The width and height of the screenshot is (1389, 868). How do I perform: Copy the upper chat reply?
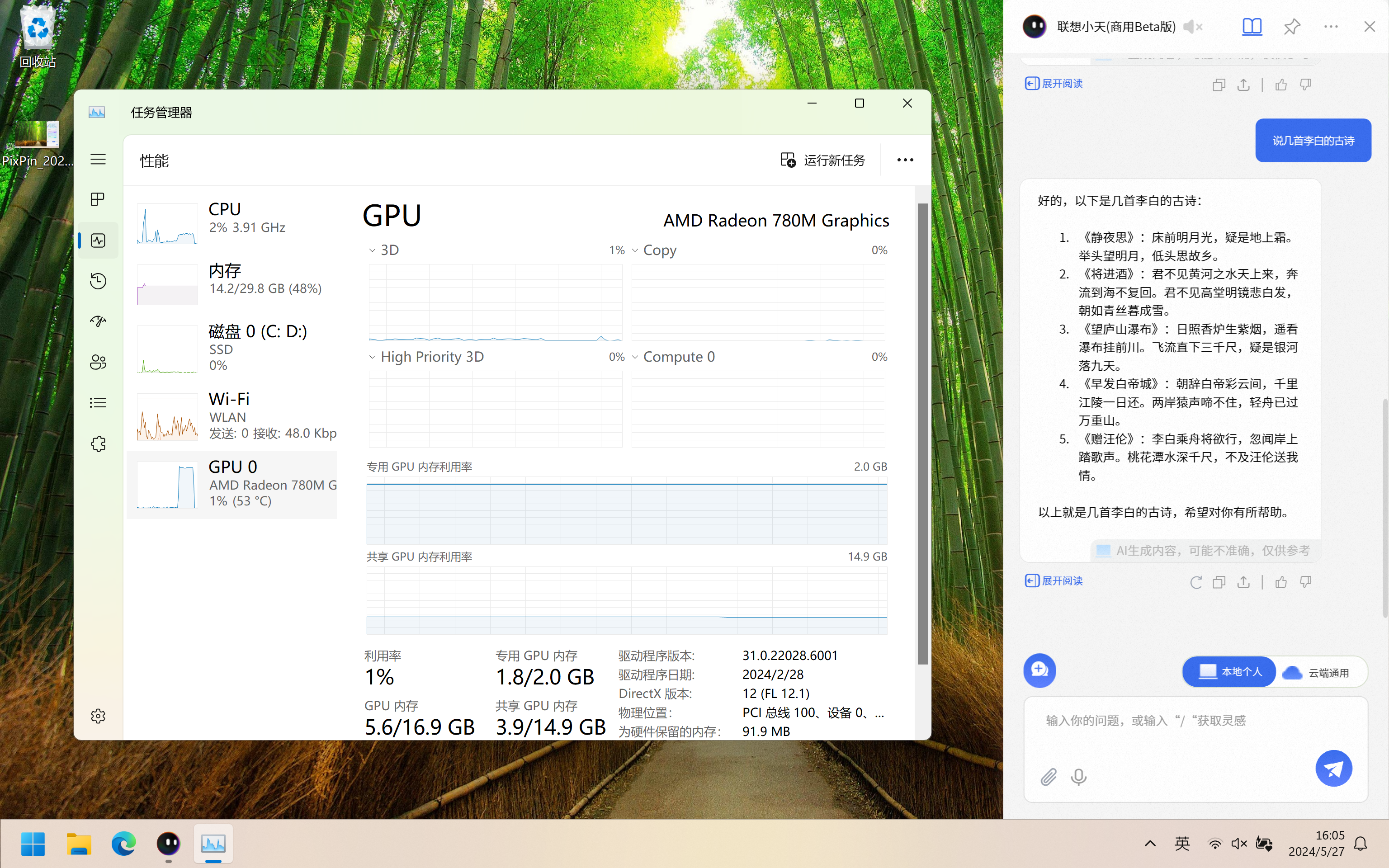[1219, 85]
